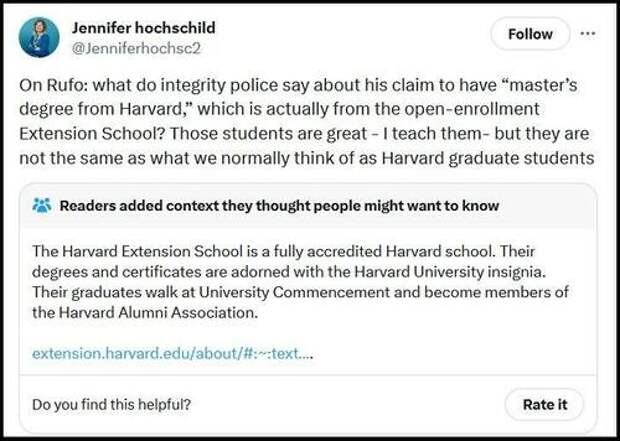Click the quoted 'master's' text in the tweet
The image size is (620, 441).
[x=544, y=85]
